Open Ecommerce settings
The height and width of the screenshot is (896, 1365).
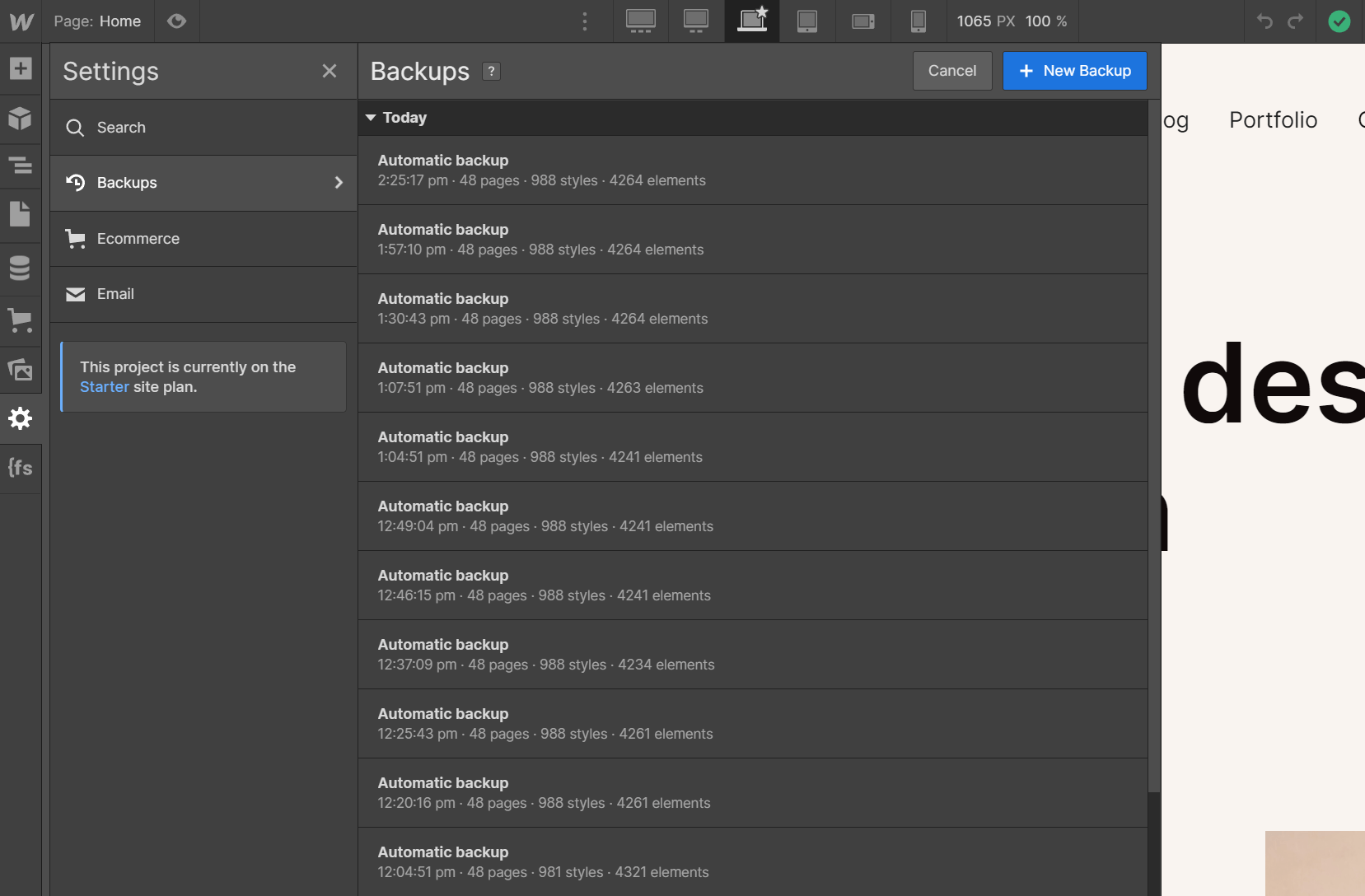click(x=203, y=239)
